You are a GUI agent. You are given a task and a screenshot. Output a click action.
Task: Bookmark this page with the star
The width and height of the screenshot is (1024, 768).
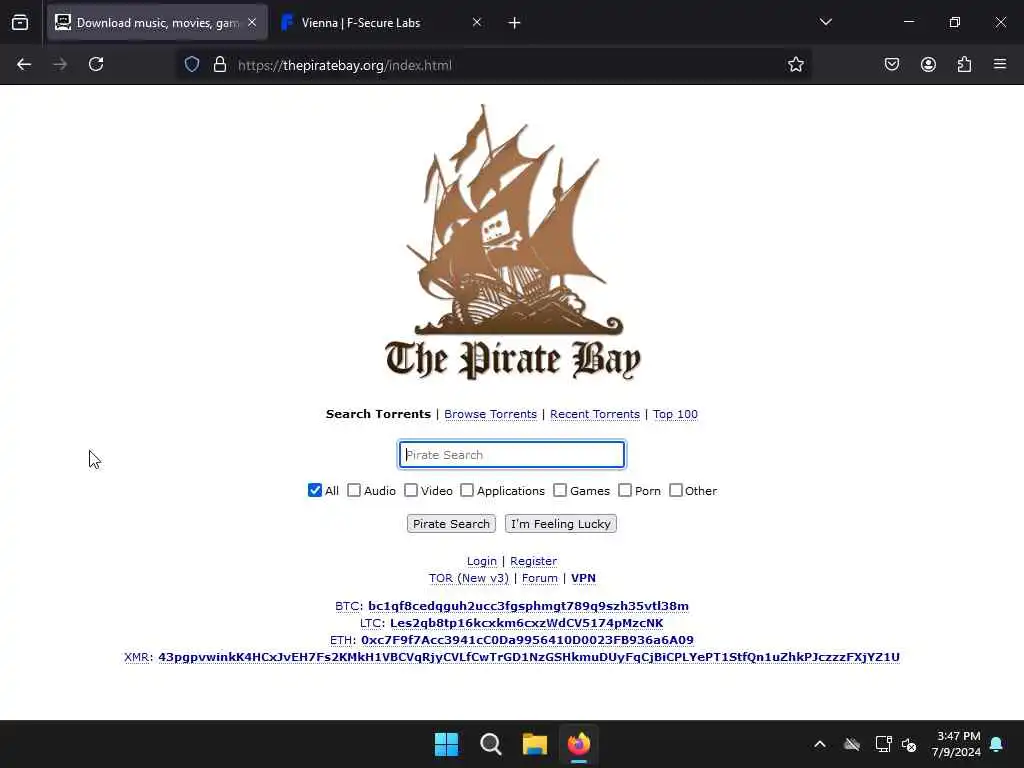[x=795, y=64]
